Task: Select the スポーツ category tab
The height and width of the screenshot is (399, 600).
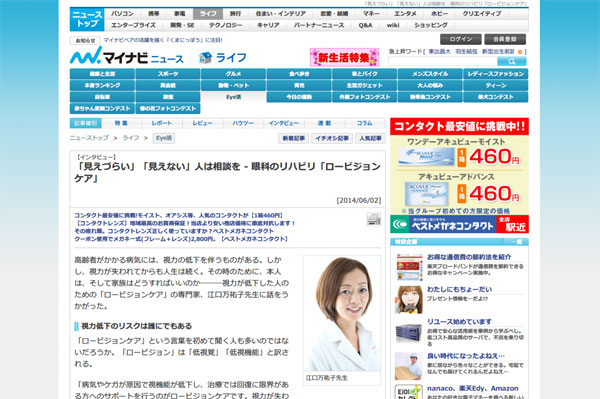Action: pos(168,74)
